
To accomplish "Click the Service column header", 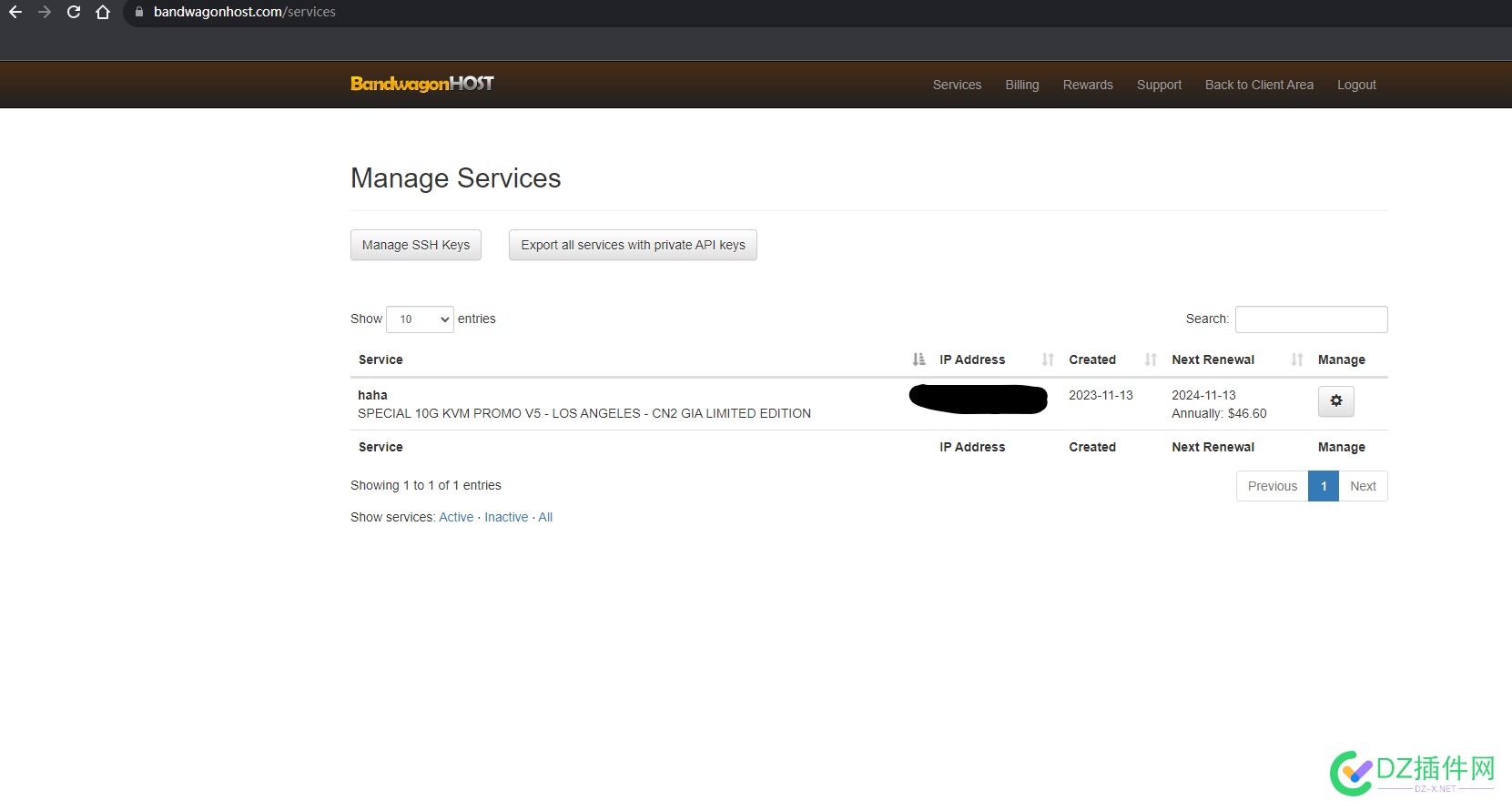I will pyautogui.click(x=381, y=359).
